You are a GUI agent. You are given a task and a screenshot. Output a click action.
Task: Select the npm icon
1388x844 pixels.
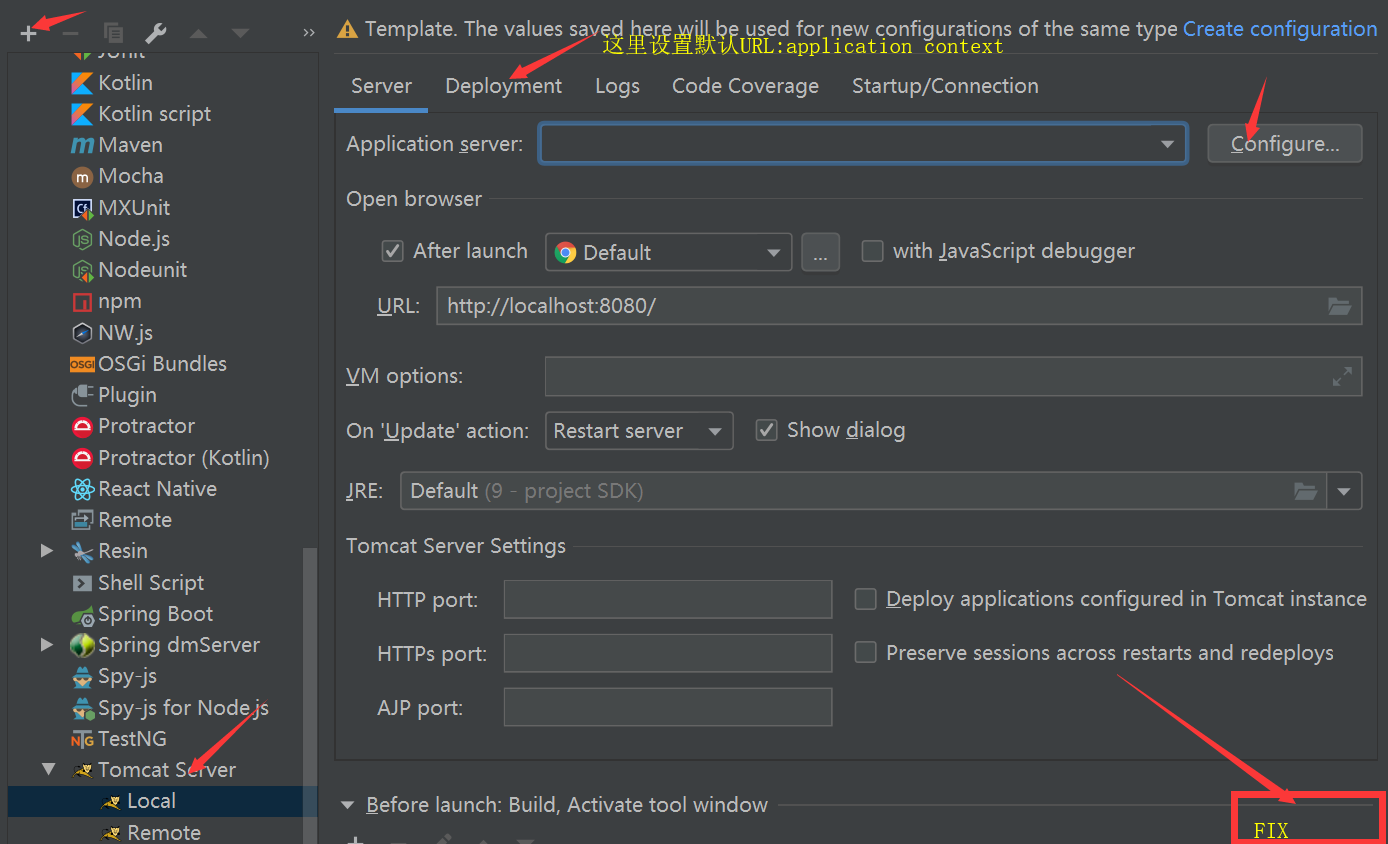pyautogui.click(x=82, y=302)
